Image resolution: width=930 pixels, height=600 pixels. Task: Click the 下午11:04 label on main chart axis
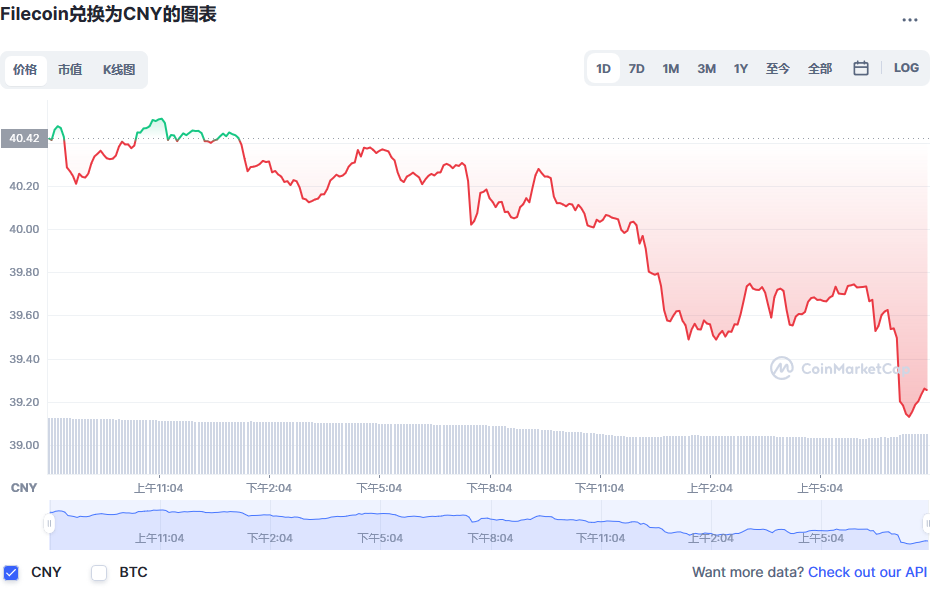600,488
